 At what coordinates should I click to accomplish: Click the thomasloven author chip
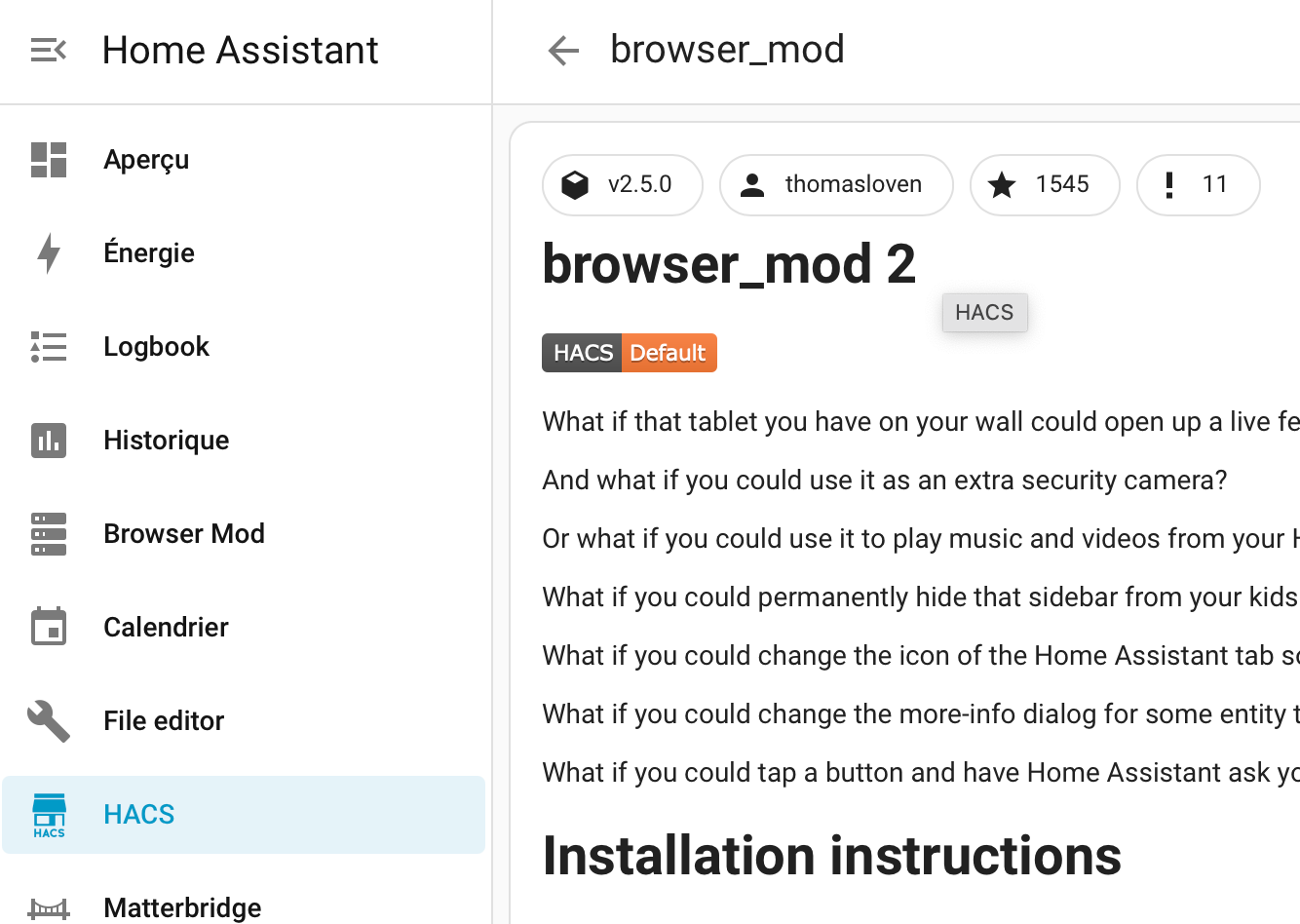point(836,185)
